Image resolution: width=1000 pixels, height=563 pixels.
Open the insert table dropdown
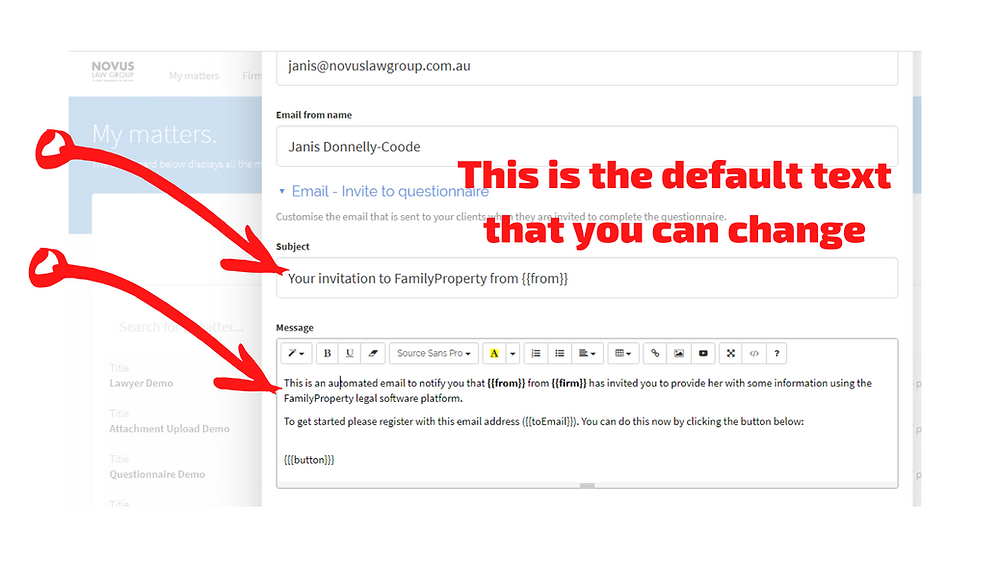623,353
